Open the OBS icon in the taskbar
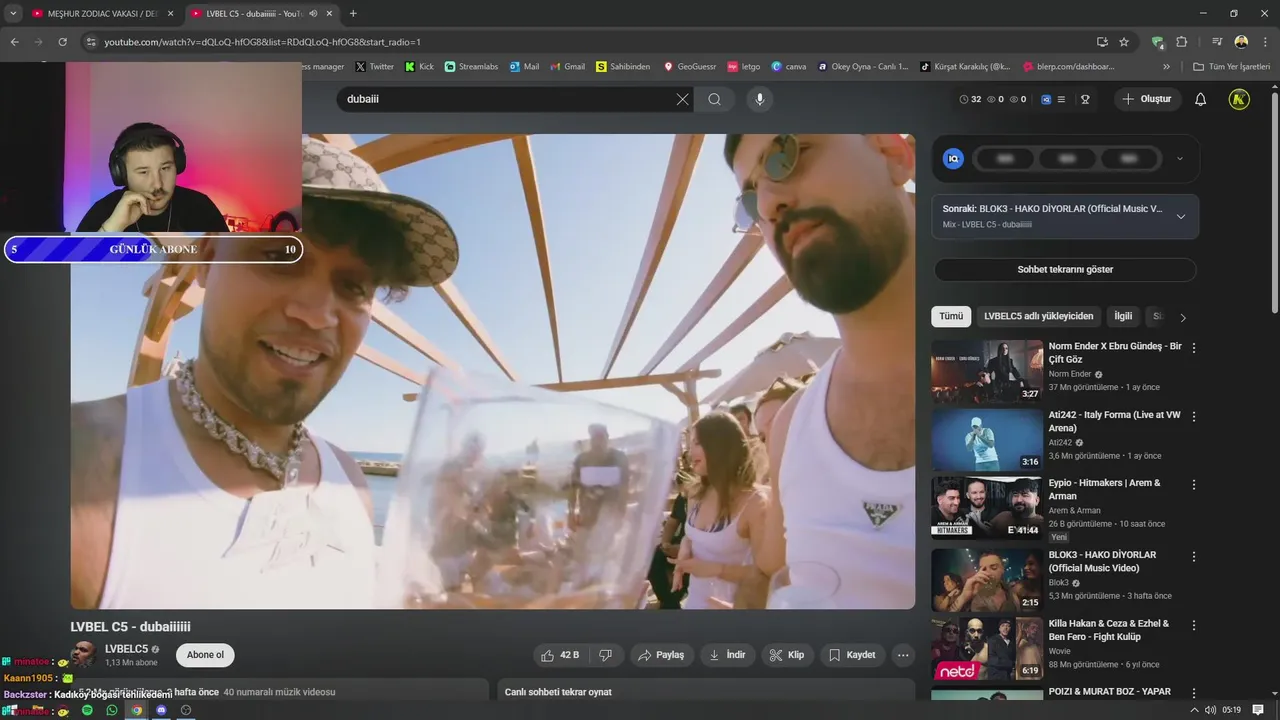The image size is (1280, 720). pos(185,710)
